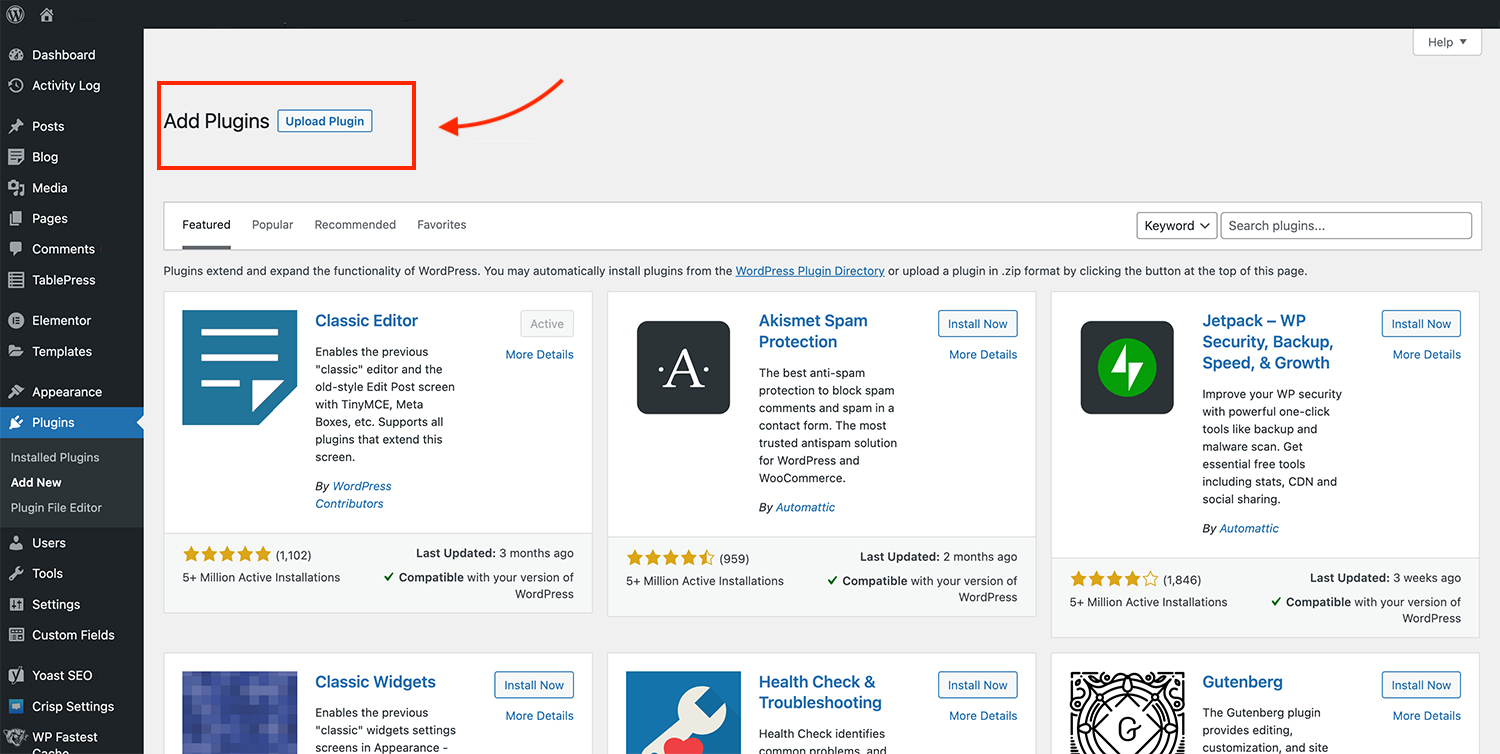The width and height of the screenshot is (1500, 754).
Task: Switch to the Featured tab
Action: 206,225
